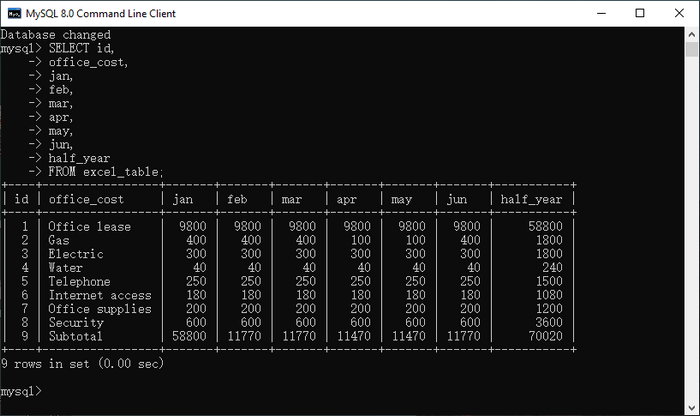The width and height of the screenshot is (700, 416).
Task: Click the 1500 half_year value for Telephone
Action: (549, 281)
